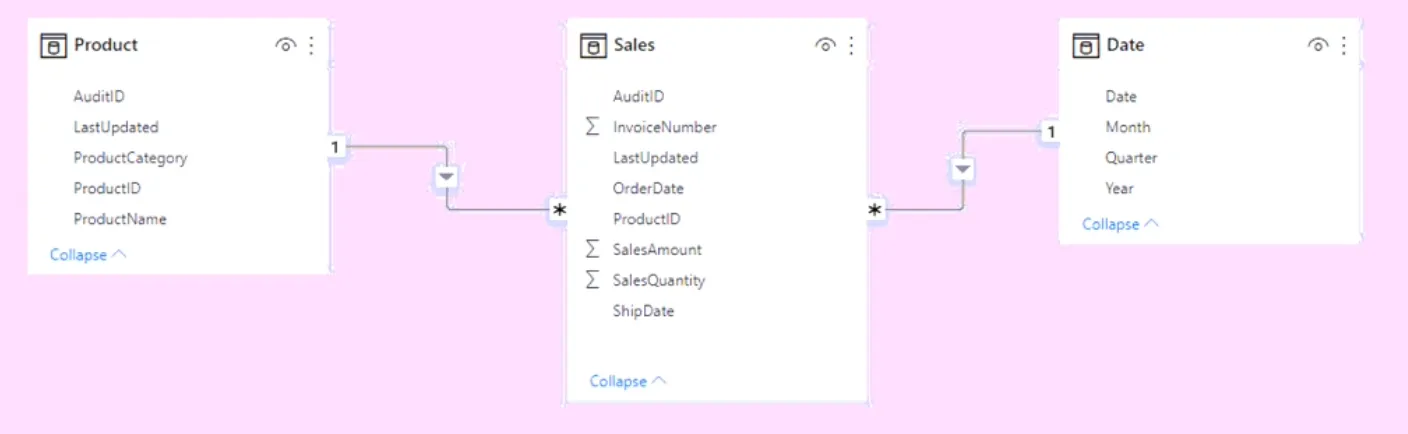Open more options for Sales table

pos(851,46)
